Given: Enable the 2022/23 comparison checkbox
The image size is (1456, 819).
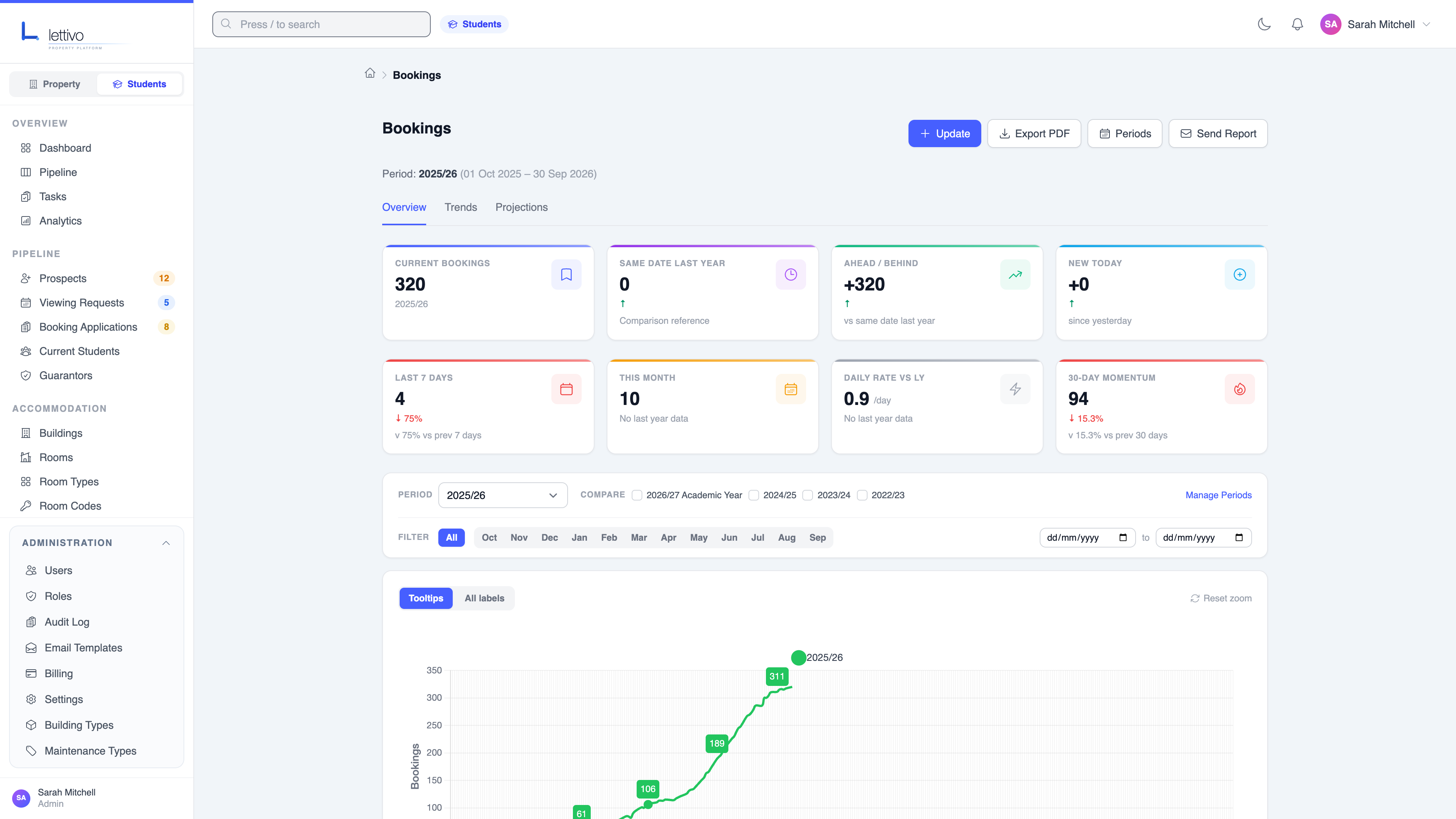Looking at the screenshot, I should tap(862, 495).
